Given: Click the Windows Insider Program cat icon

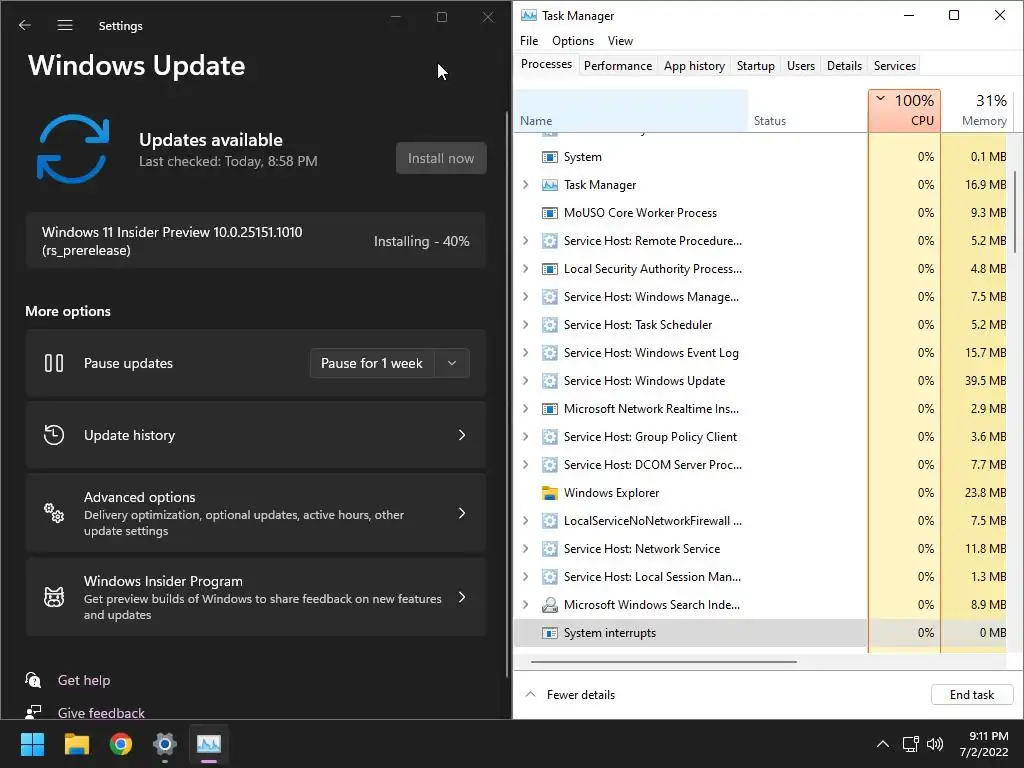Looking at the screenshot, I should (x=54, y=597).
